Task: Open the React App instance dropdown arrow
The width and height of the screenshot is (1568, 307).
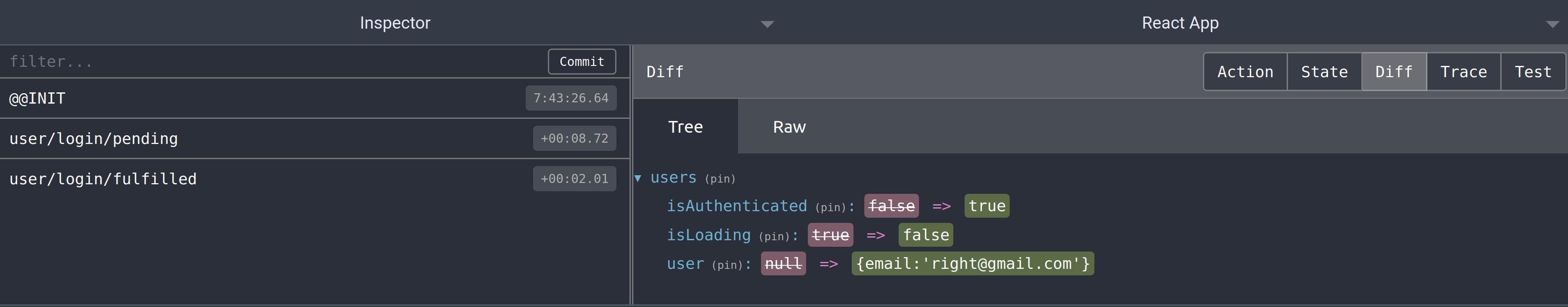Action: tap(1552, 24)
